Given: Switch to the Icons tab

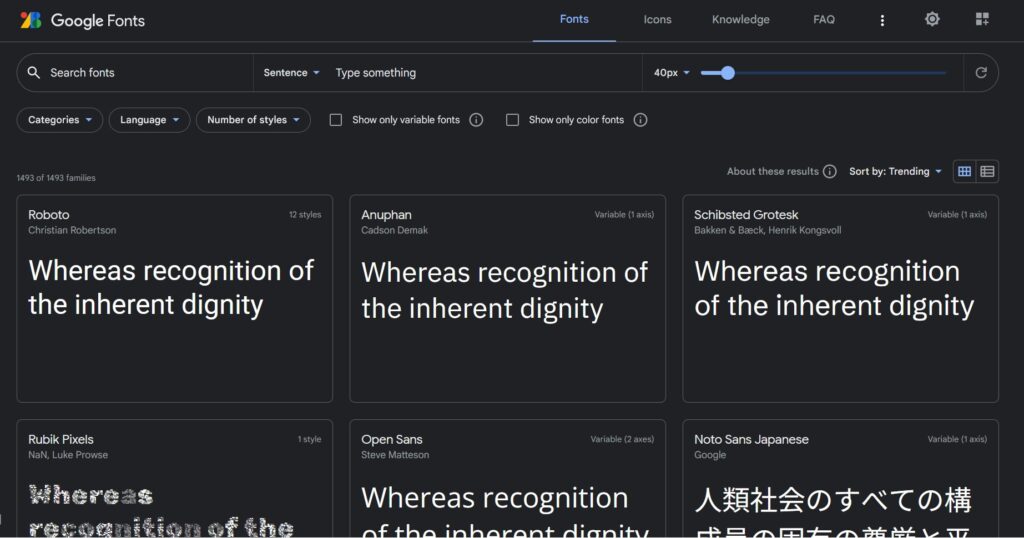Looking at the screenshot, I should click(x=657, y=20).
